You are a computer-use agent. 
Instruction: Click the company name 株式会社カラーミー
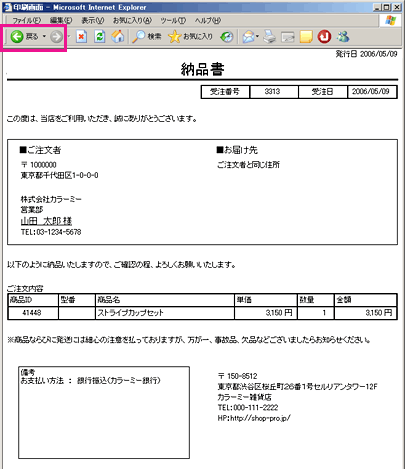(x=51, y=199)
